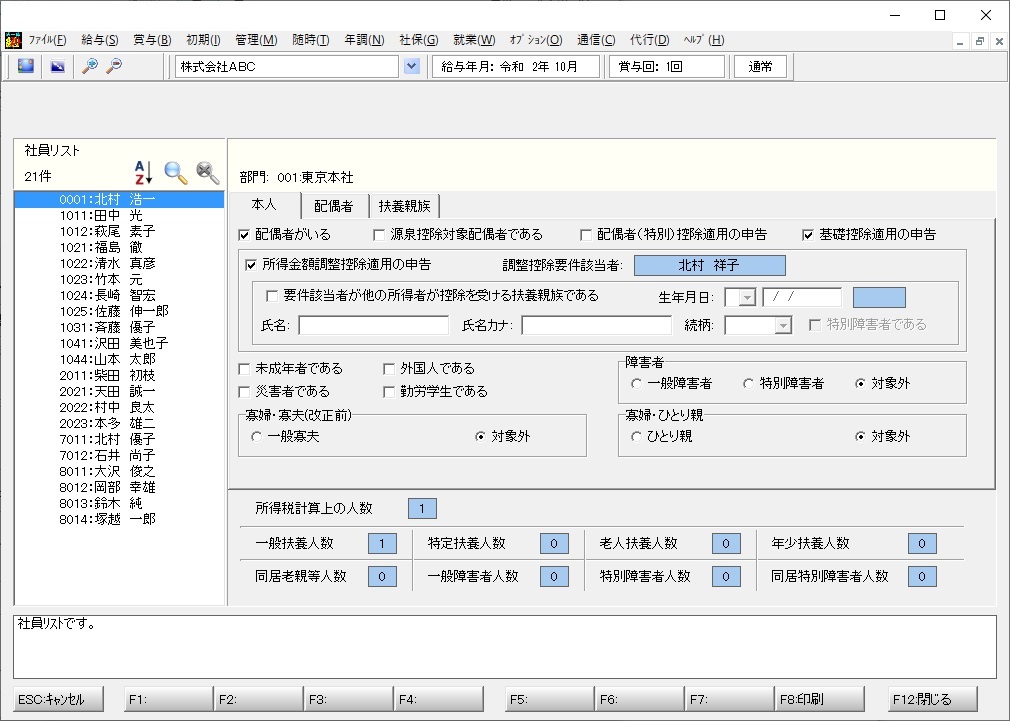Click the application logo icon in menu bar
The height and width of the screenshot is (721, 1010).
click(x=13, y=40)
